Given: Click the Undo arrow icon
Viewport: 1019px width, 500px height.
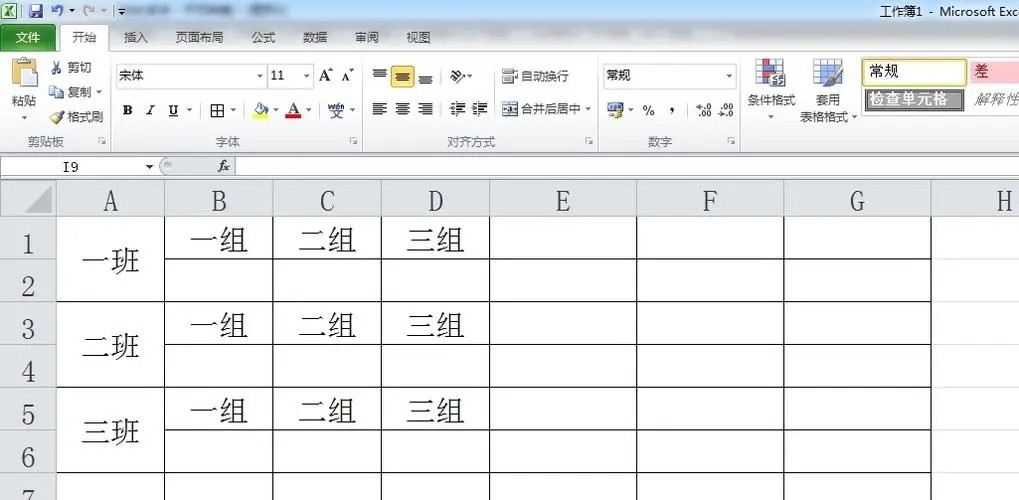Looking at the screenshot, I should [x=57, y=10].
